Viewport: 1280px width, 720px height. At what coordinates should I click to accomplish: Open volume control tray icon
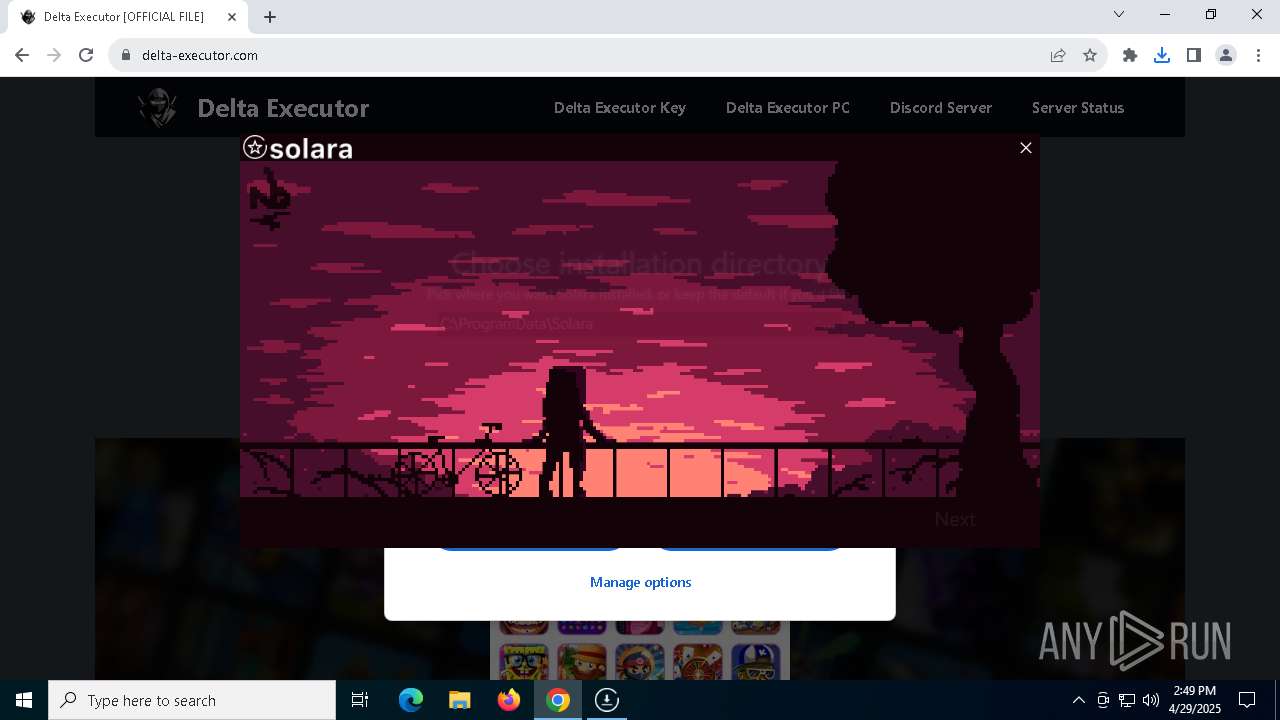click(1151, 700)
